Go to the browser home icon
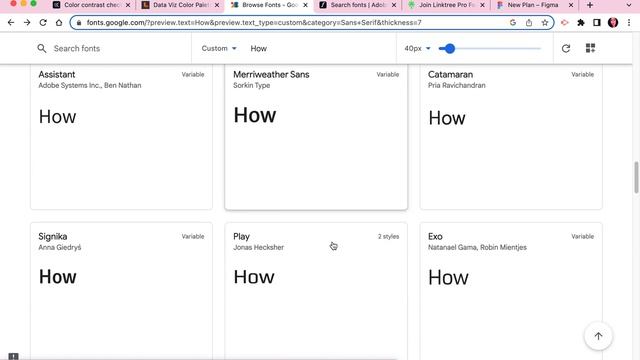This screenshot has height=360, width=640. [59, 22]
